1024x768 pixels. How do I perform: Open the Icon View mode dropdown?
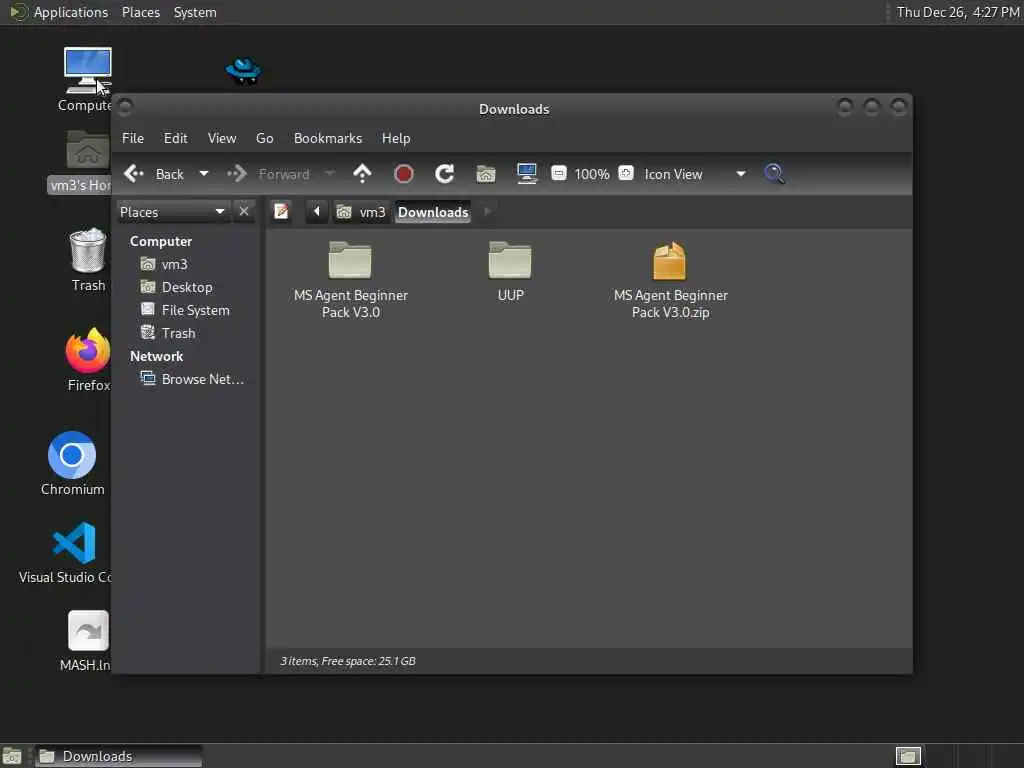695,174
